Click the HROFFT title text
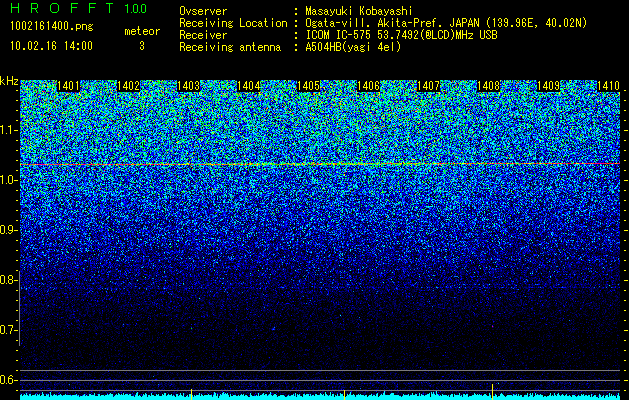The width and height of the screenshot is (629, 400). point(62,8)
